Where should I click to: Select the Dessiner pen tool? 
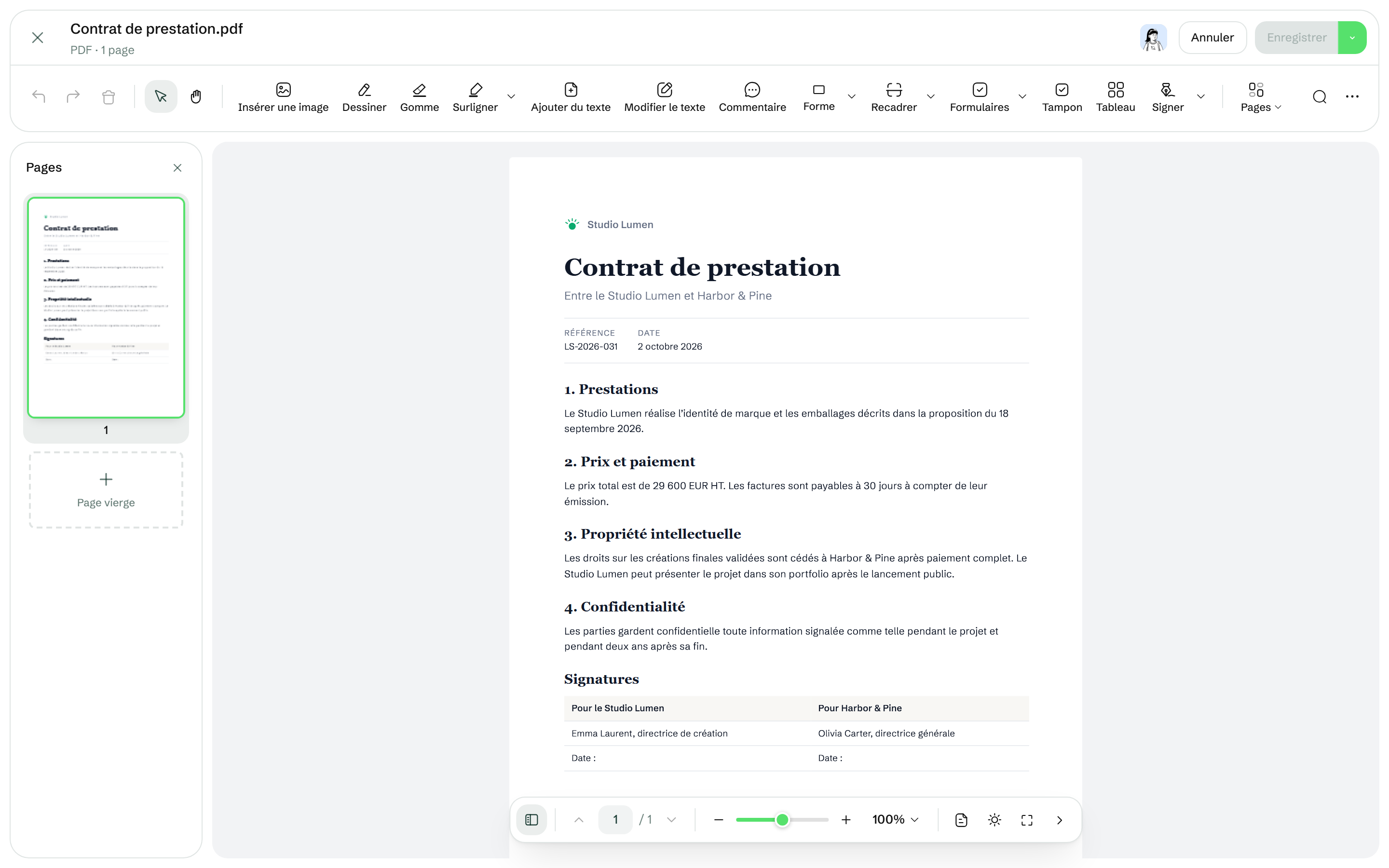[x=364, y=97]
